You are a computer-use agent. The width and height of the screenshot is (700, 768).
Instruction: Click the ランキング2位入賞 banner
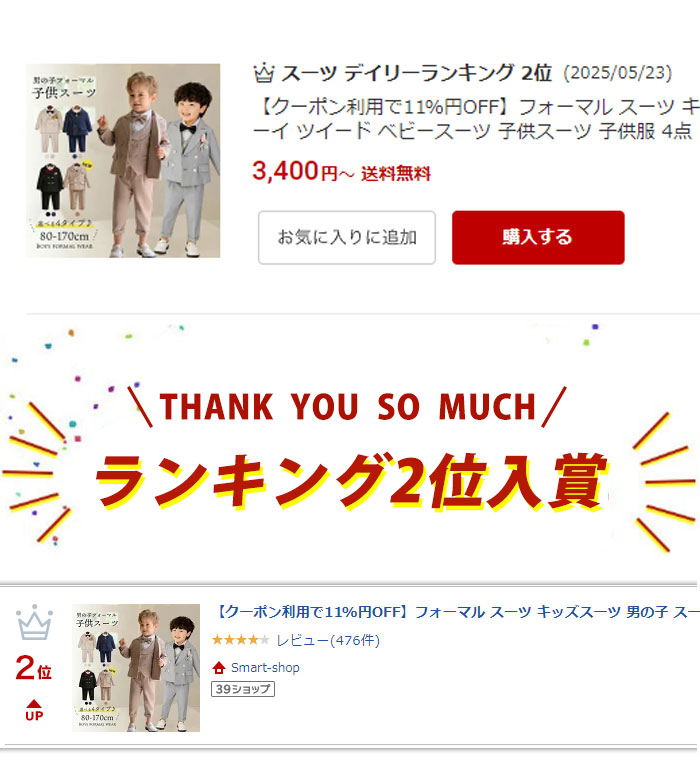tap(351, 480)
